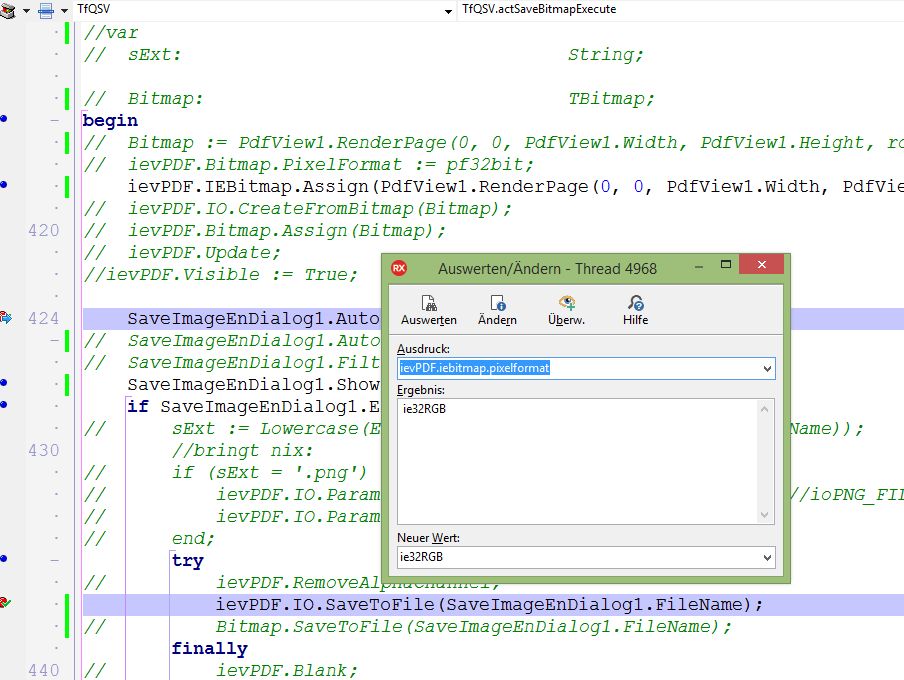This screenshot has height=680, width=904.
Task: Toggle the breakpoint on the SaveToFile line
Action: [5, 603]
